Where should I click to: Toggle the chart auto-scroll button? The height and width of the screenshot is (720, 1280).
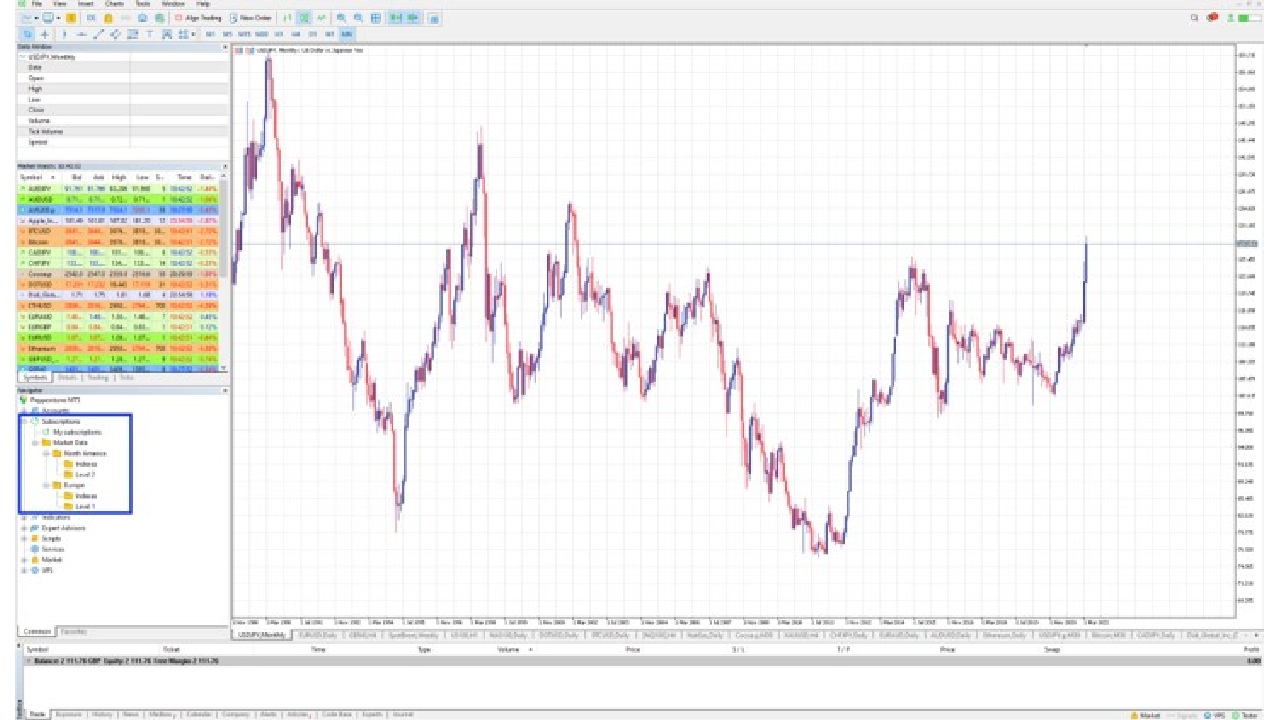396,18
